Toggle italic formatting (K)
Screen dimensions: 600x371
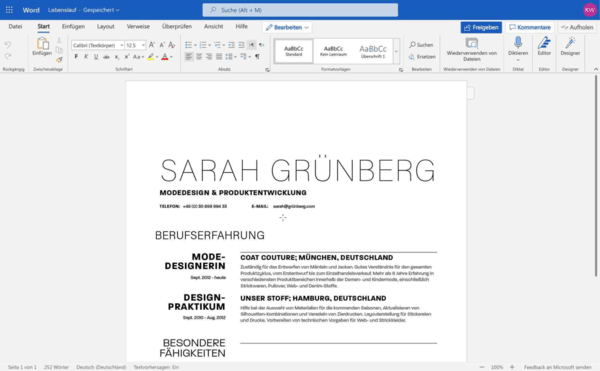pyautogui.click(x=86, y=57)
